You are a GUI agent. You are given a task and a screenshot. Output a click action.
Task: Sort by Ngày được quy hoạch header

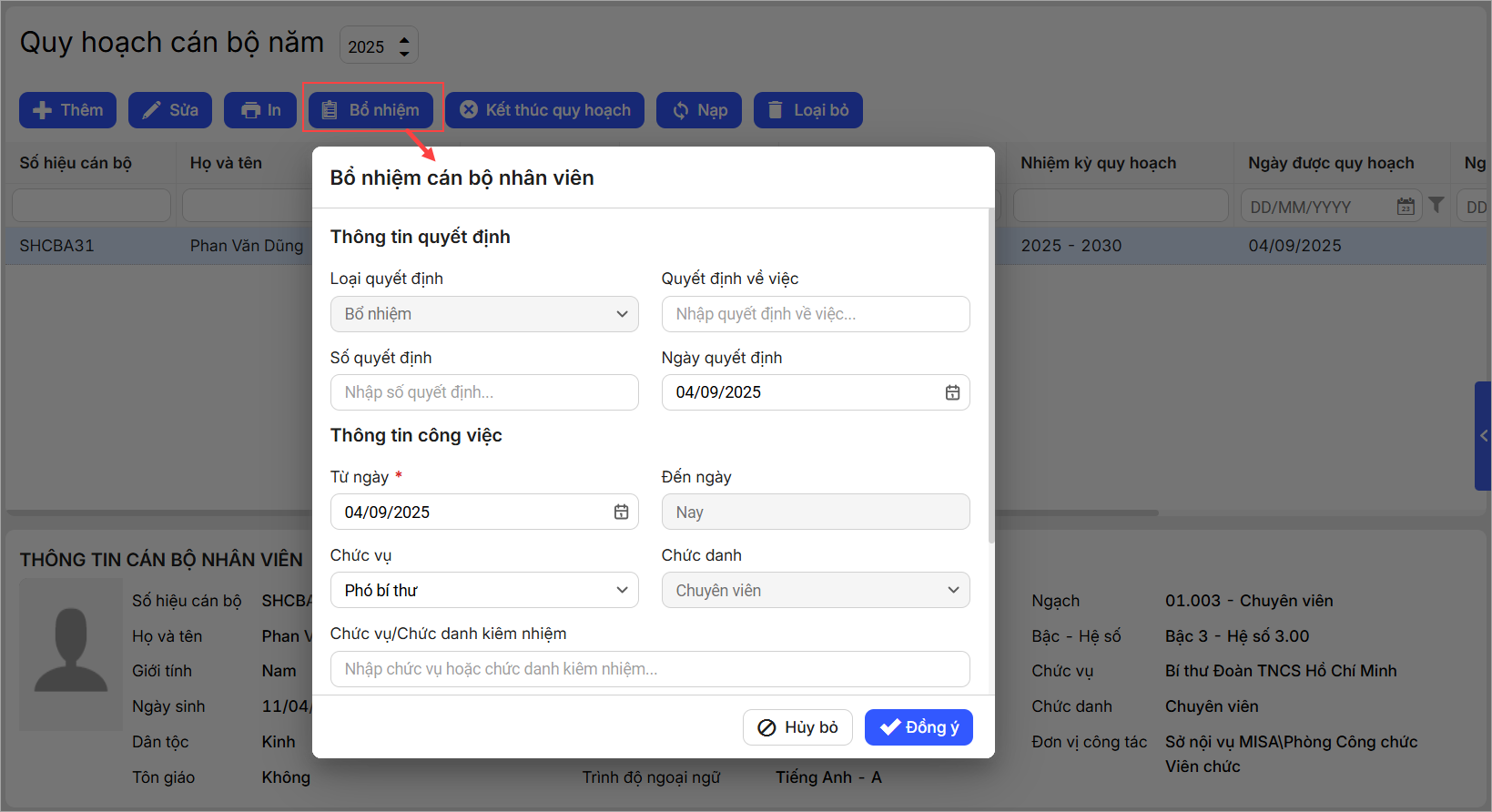[x=1331, y=163]
